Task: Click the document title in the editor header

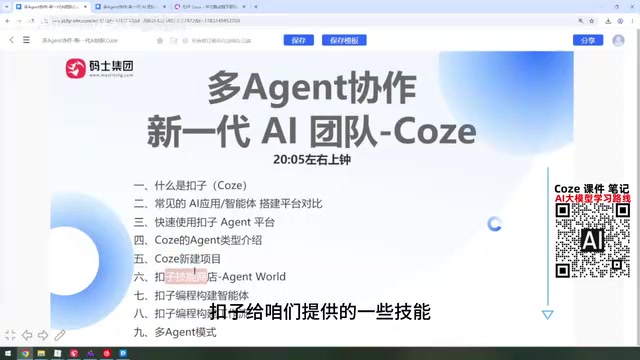Action: coord(80,40)
